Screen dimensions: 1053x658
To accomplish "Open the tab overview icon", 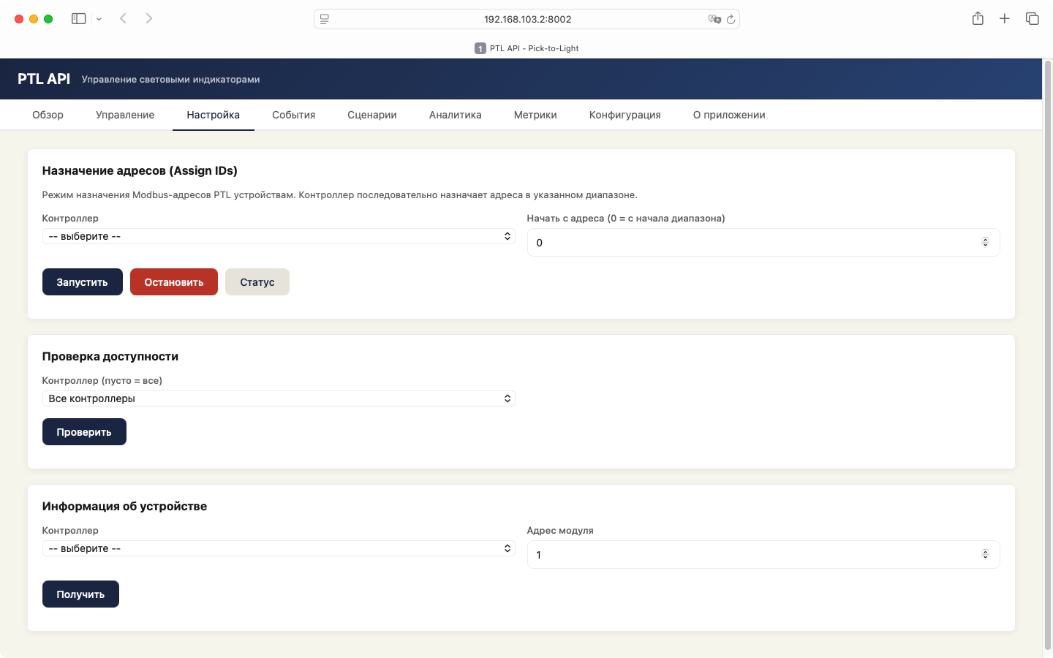I will click(x=1032, y=18).
